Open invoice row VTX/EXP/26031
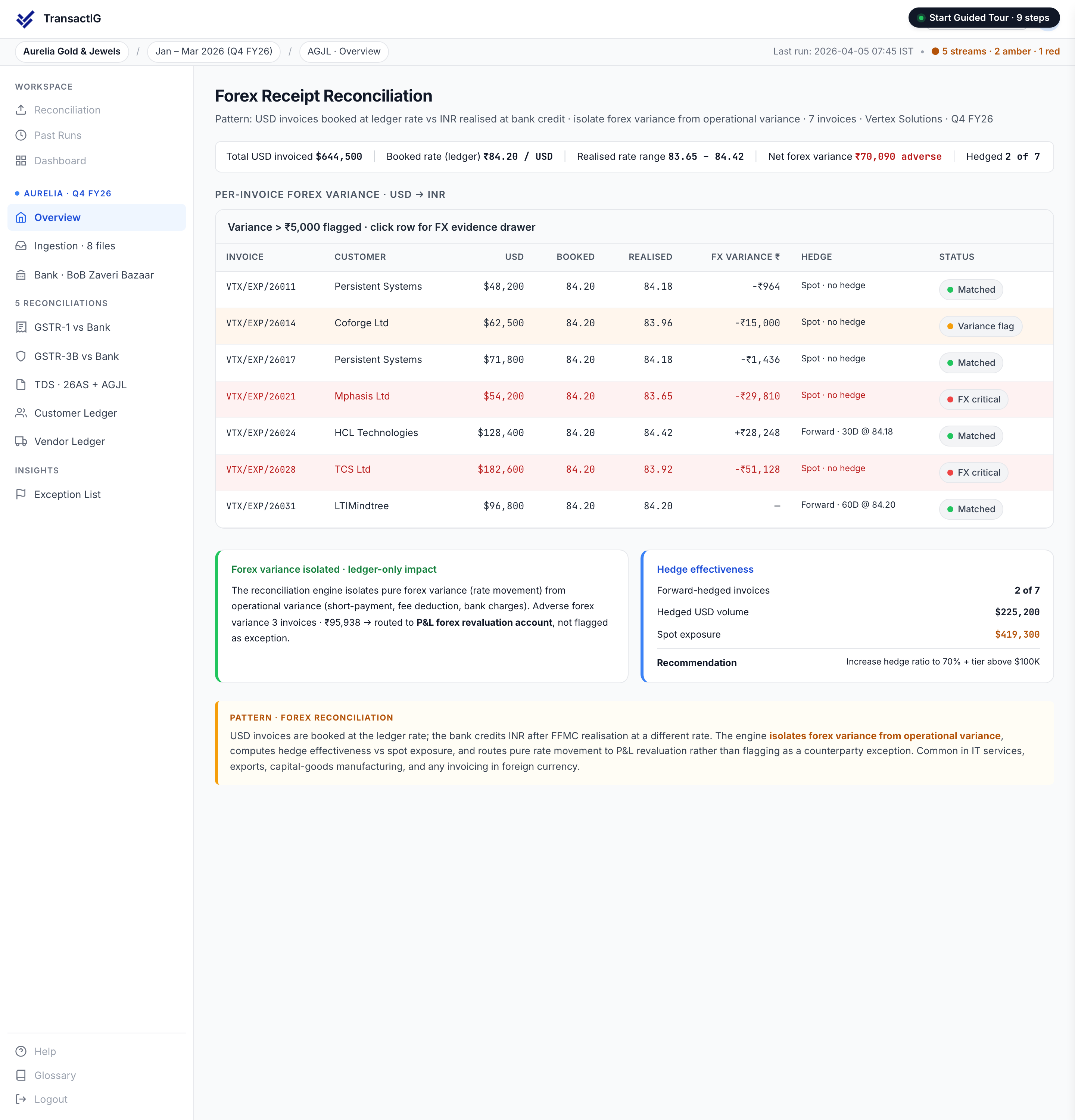1075x1120 pixels. tap(634, 509)
